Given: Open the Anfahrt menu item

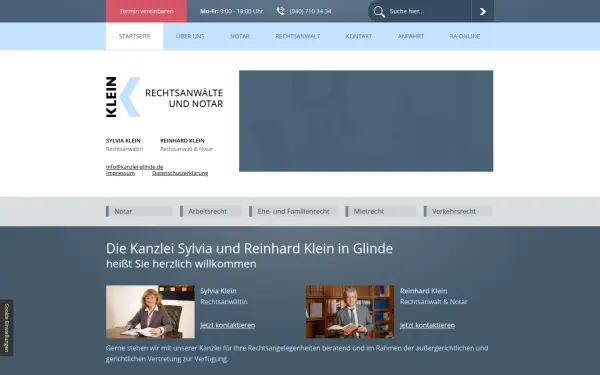Looking at the screenshot, I should point(411,36).
